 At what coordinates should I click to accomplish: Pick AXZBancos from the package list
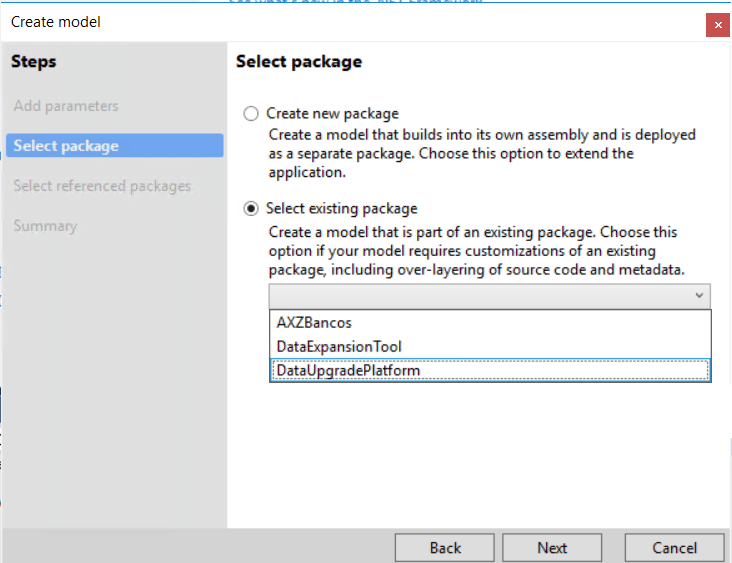pyautogui.click(x=314, y=323)
